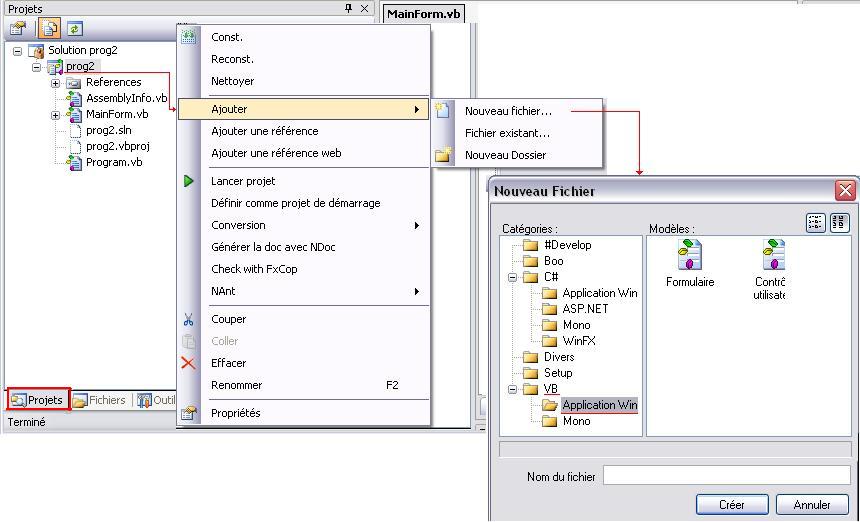Image resolution: width=860 pixels, height=522 pixels.
Task: Click the Nom du fichier text field
Action: coord(726,477)
